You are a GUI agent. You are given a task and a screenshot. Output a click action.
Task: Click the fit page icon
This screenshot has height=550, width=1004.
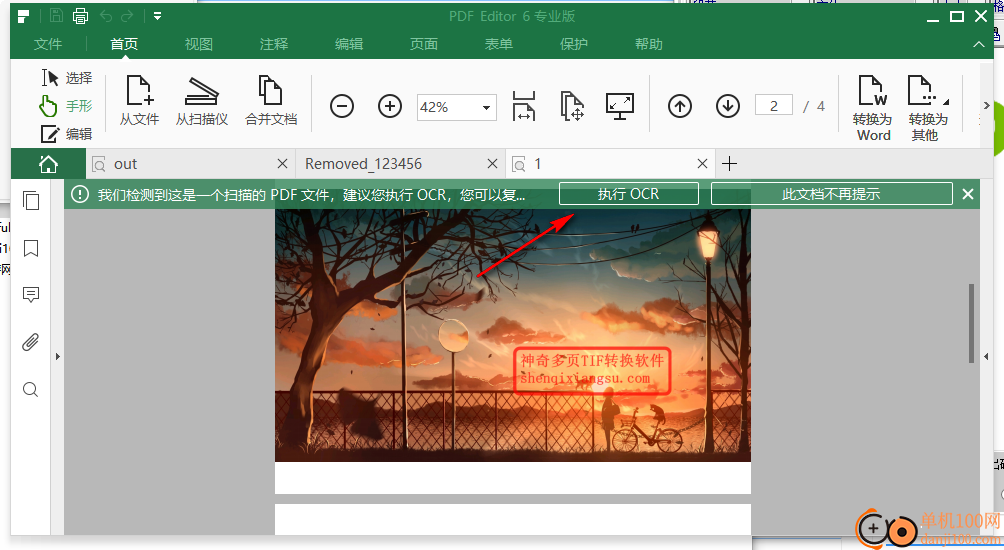pyautogui.click(x=572, y=106)
